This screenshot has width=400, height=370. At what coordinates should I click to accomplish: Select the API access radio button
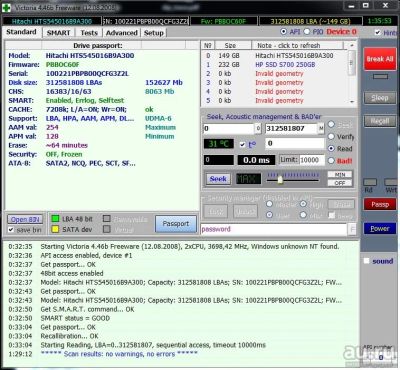284,32
